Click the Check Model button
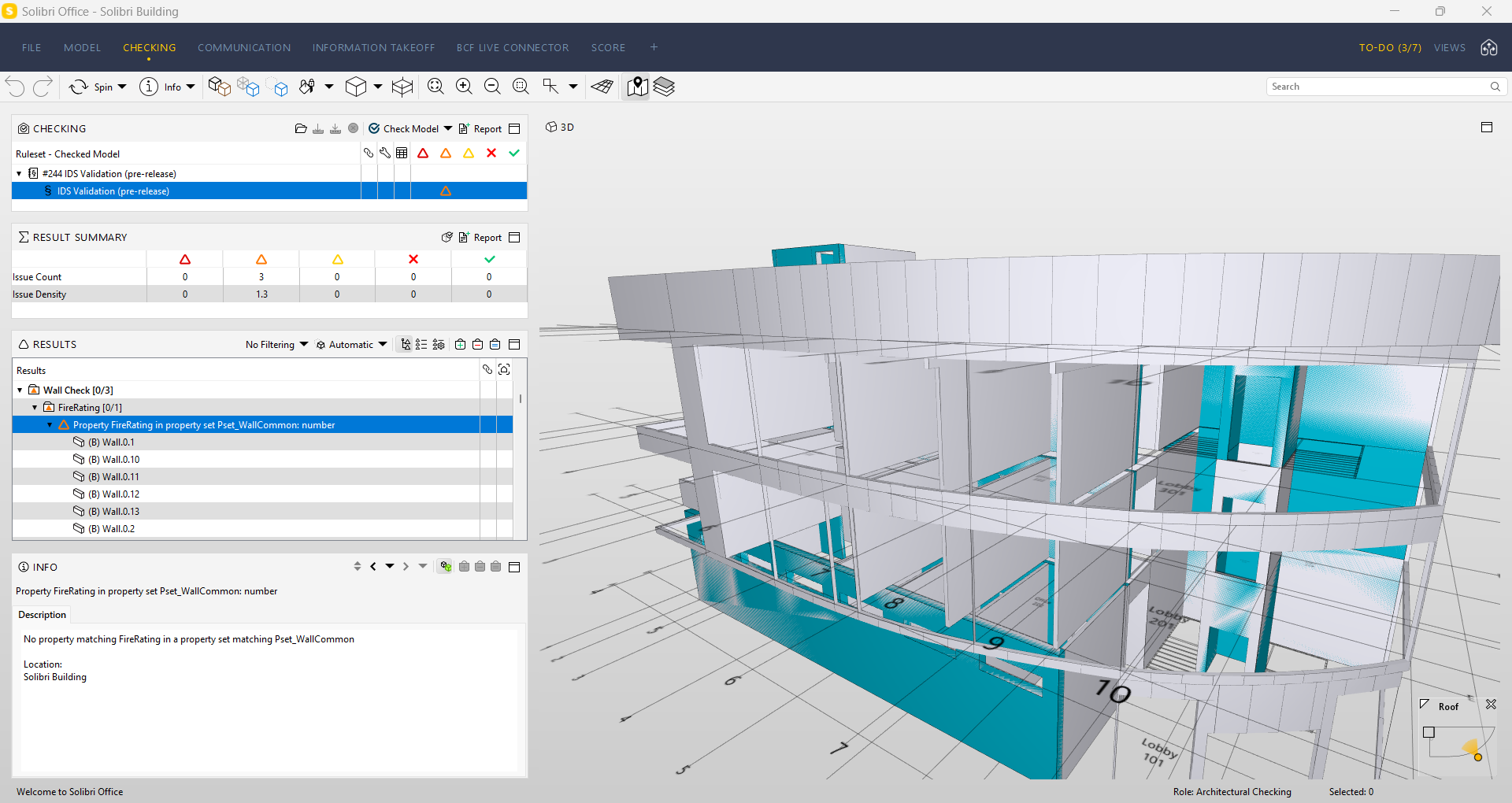Screen dimensions: 1512x803 (403, 128)
